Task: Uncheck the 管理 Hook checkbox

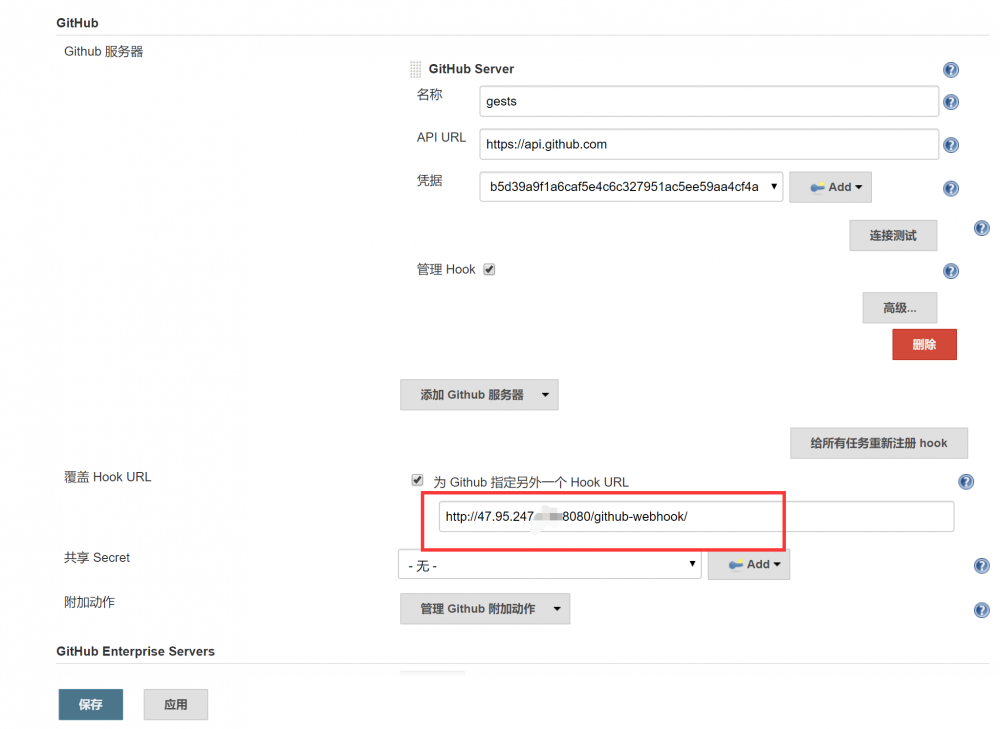Action: coord(489,268)
